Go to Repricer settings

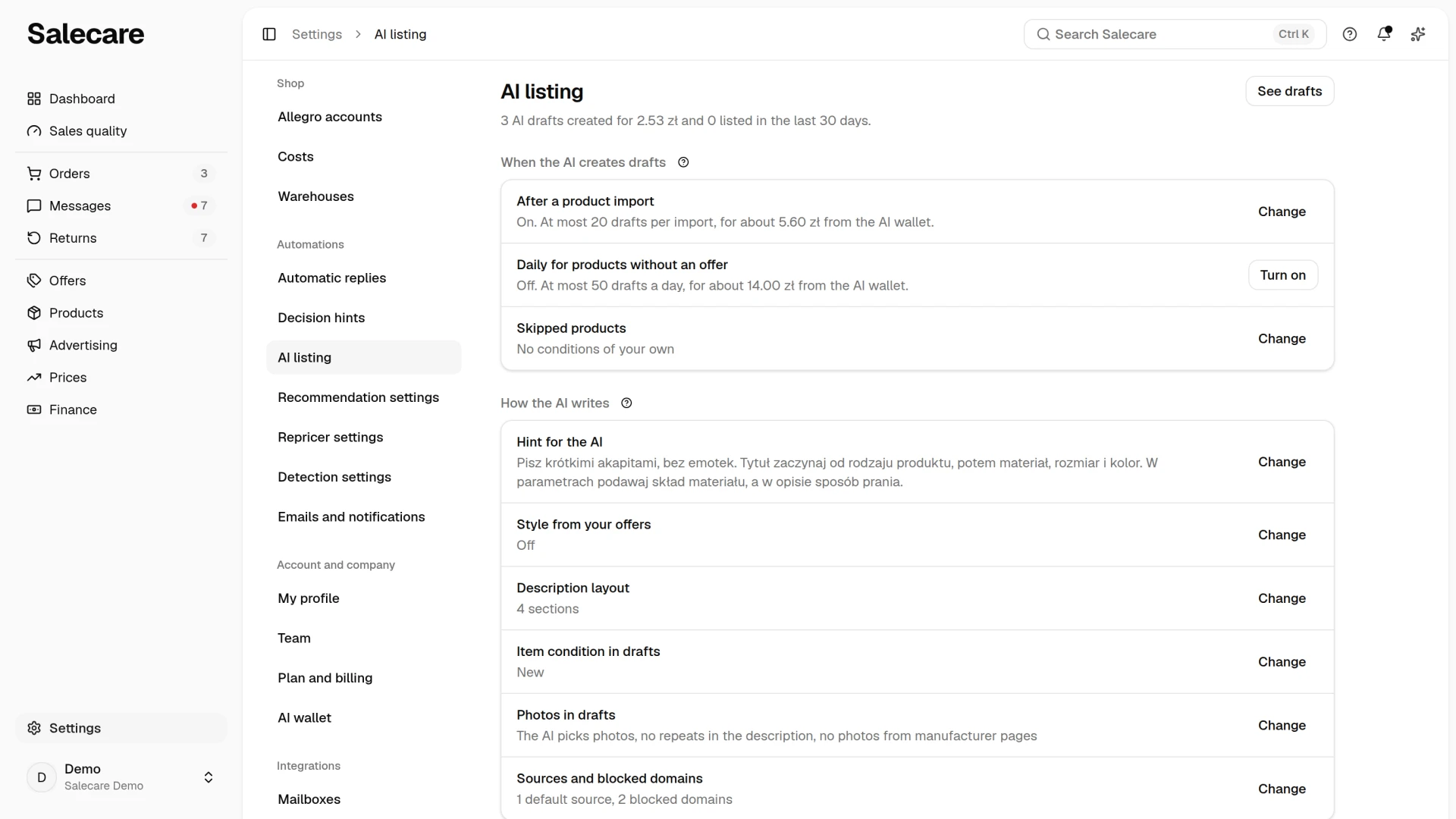tap(363, 437)
